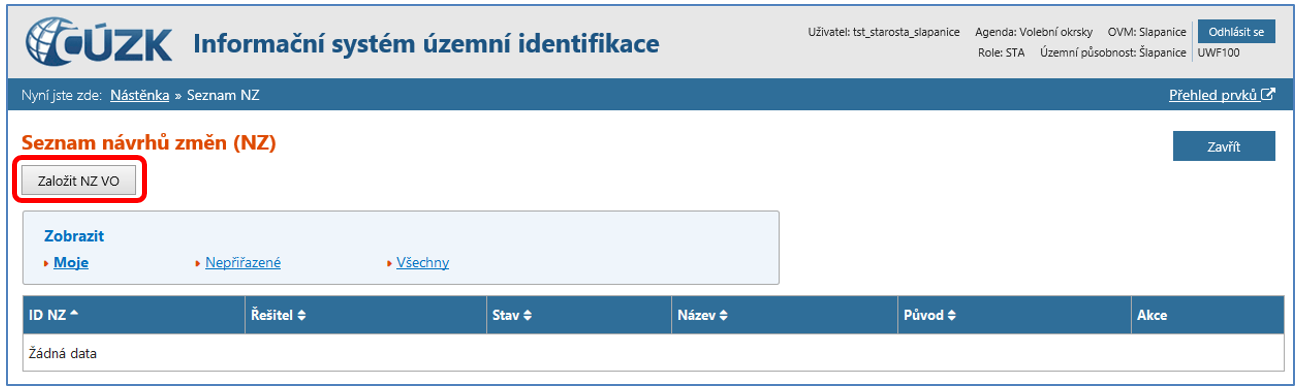This screenshot has width=1298, height=388.
Task: Click the Seznam NZ breadcrumb text
Action: (x=223, y=95)
